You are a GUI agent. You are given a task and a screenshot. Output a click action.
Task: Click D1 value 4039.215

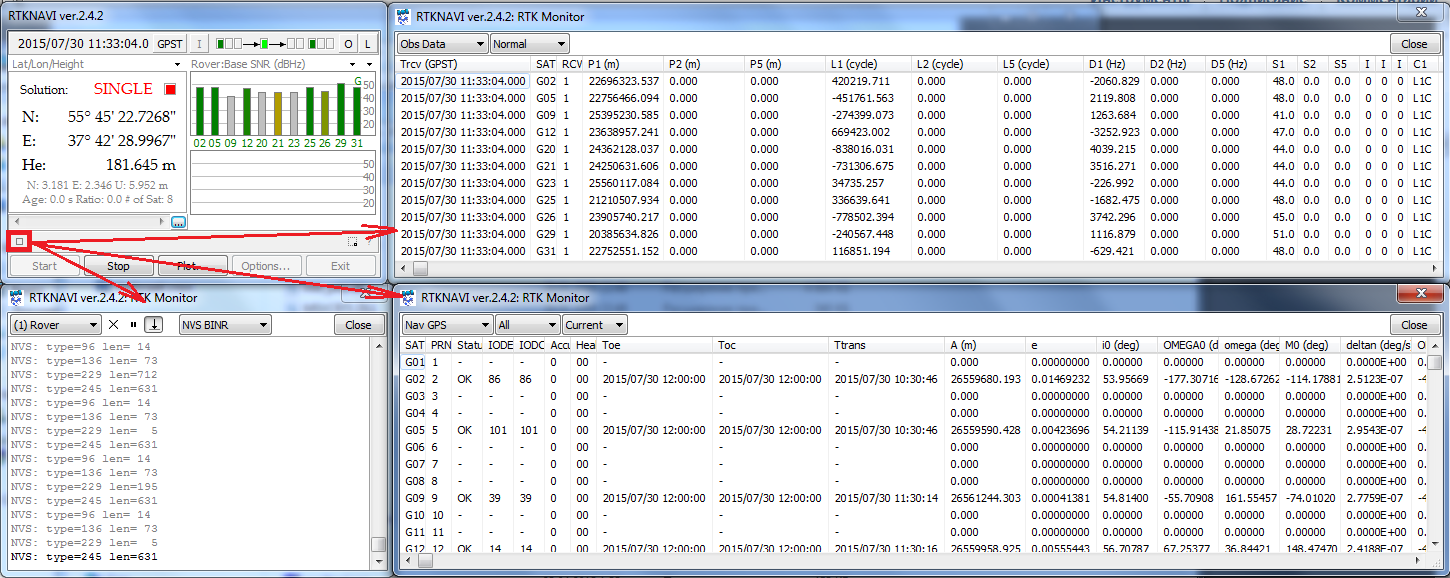click(1113, 149)
